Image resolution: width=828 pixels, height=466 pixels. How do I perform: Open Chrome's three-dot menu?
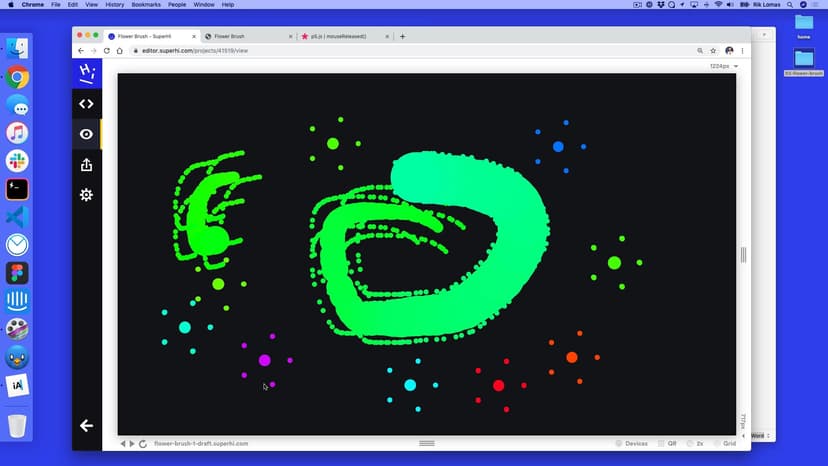[743, 50]
